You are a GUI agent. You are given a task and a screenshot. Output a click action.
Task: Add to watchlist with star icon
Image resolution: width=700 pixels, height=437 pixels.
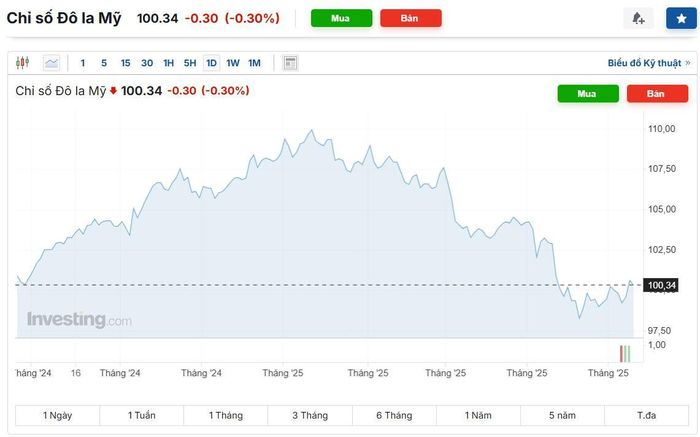coord(681,18)
